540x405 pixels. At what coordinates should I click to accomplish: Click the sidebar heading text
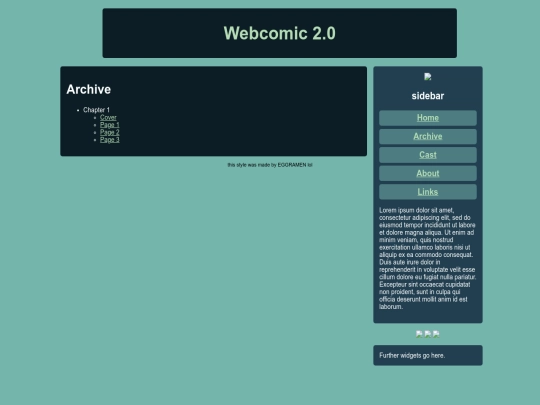tap(428, 96)
